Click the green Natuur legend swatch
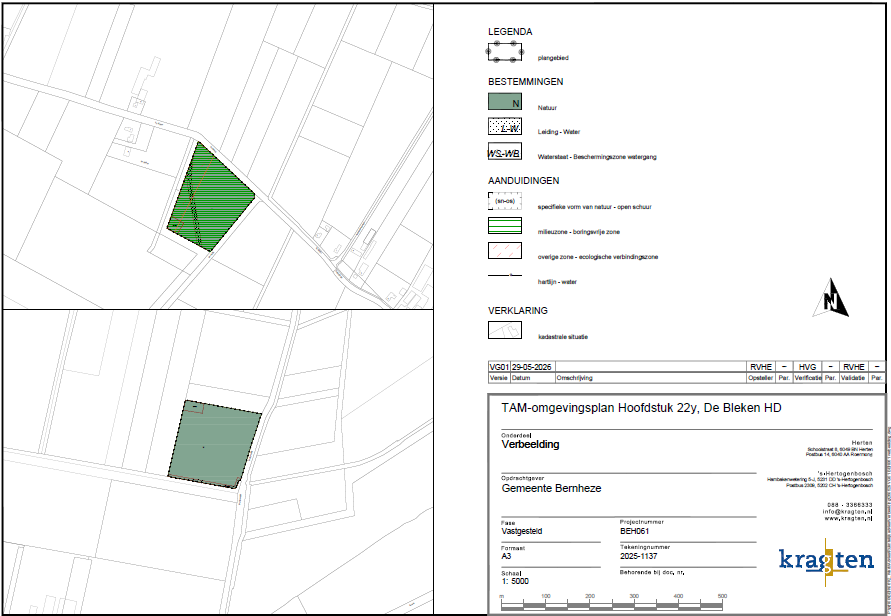This screenshot has height=616, width=891. (505, 102)
